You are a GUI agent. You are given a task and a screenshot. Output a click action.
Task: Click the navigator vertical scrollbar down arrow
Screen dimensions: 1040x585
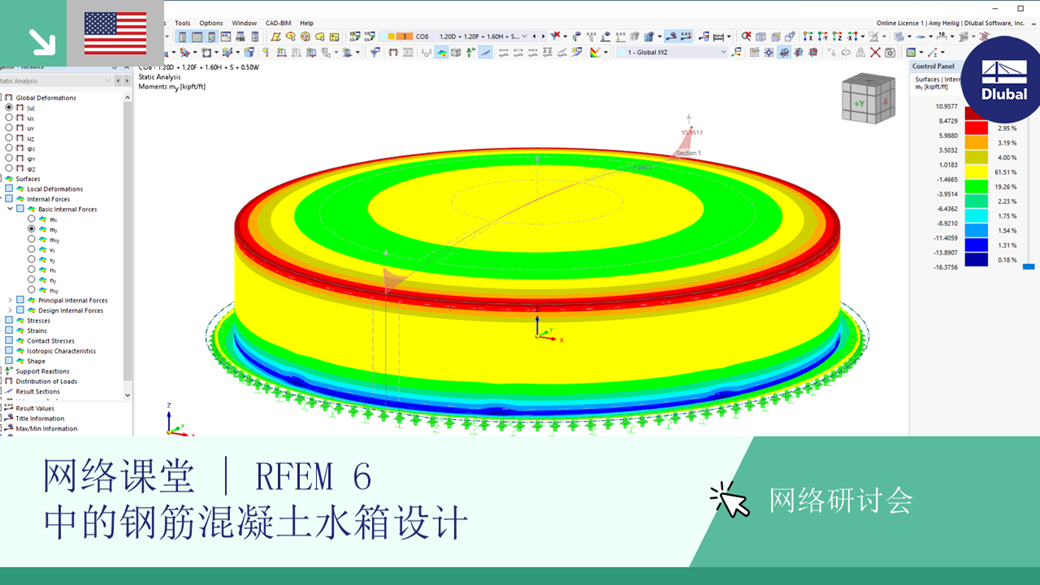[x=127, y=395]
